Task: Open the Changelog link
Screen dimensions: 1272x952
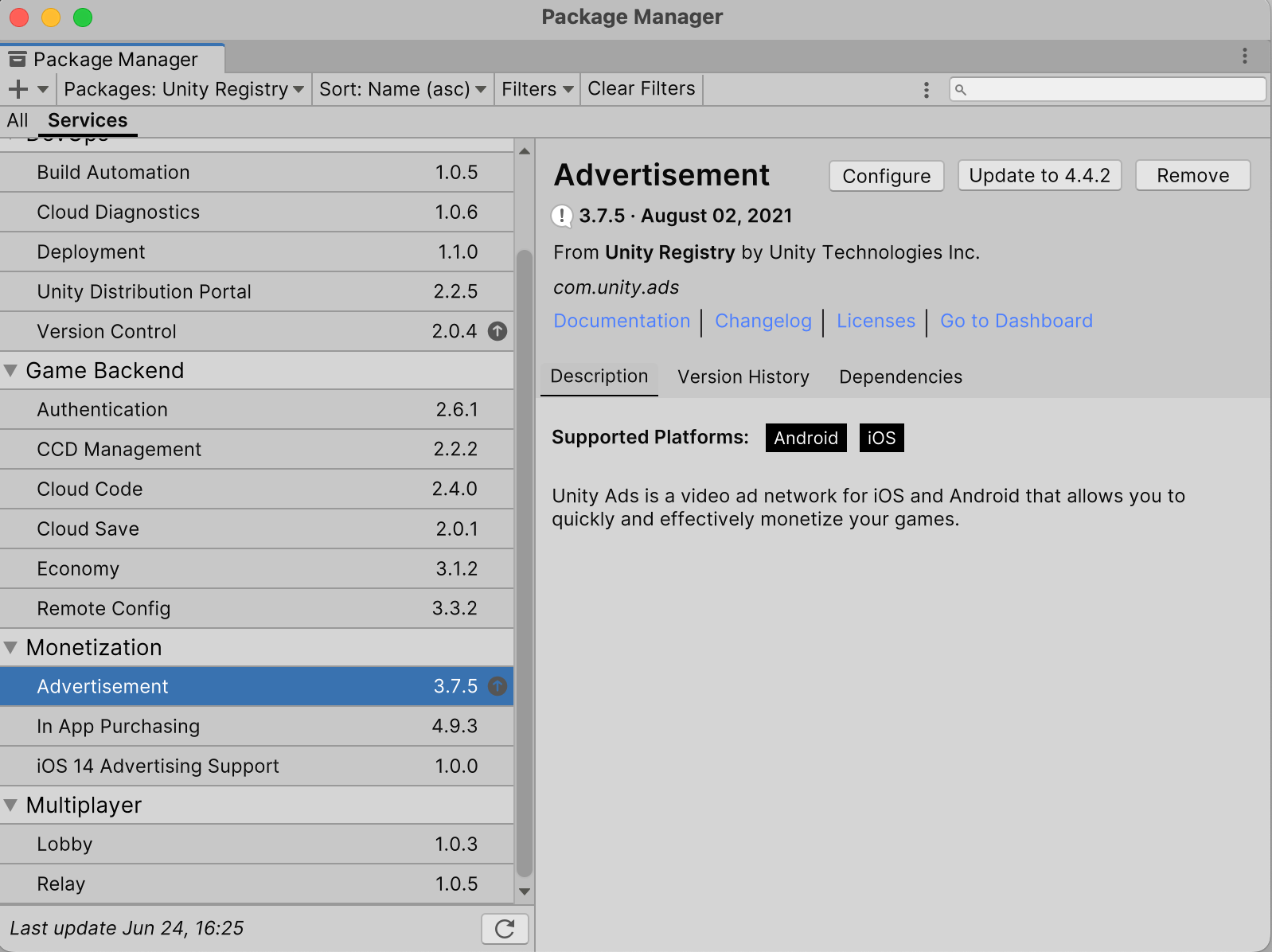Action: 763,321
